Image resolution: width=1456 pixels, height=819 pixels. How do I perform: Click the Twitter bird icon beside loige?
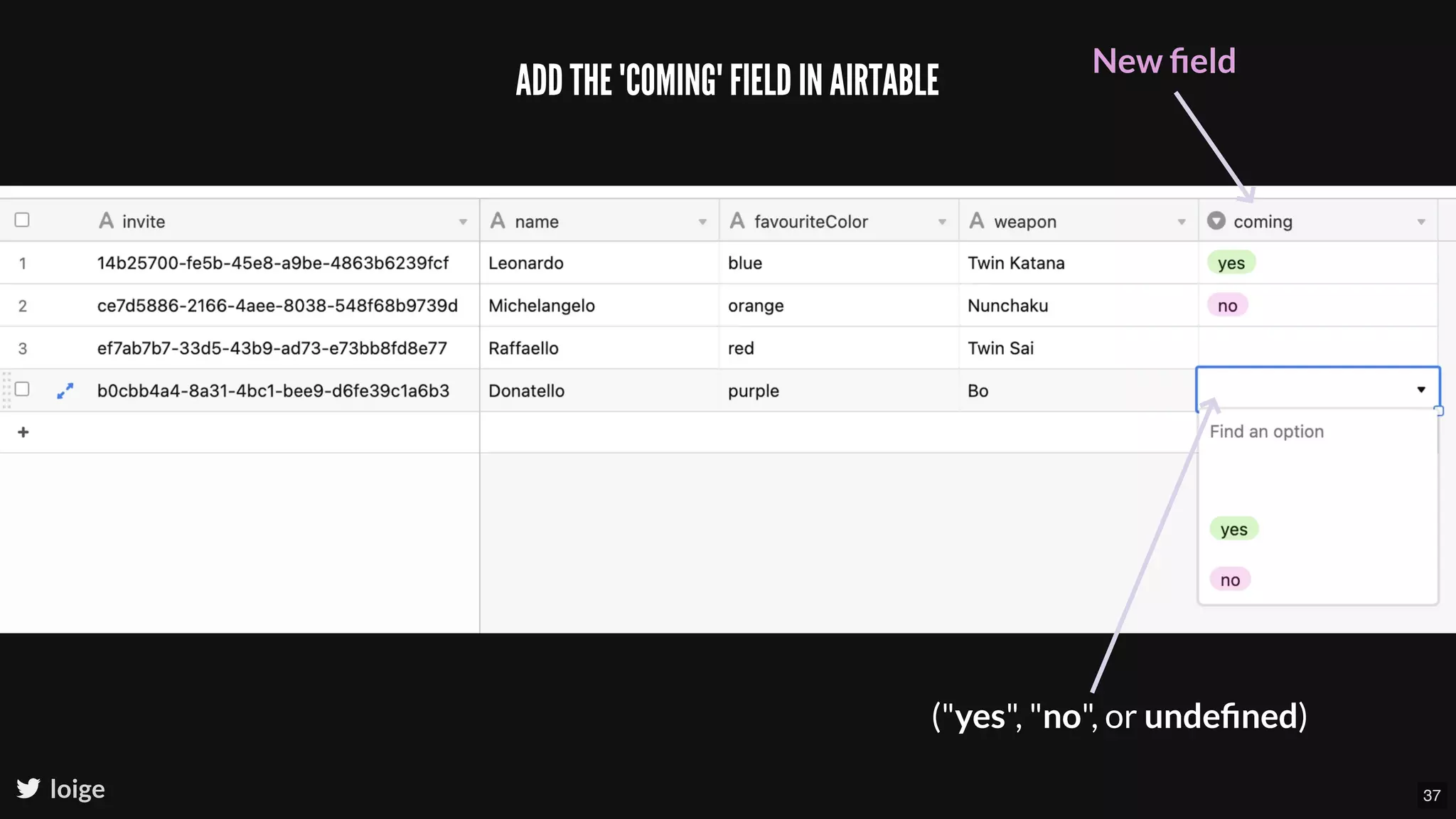point(28,788)
